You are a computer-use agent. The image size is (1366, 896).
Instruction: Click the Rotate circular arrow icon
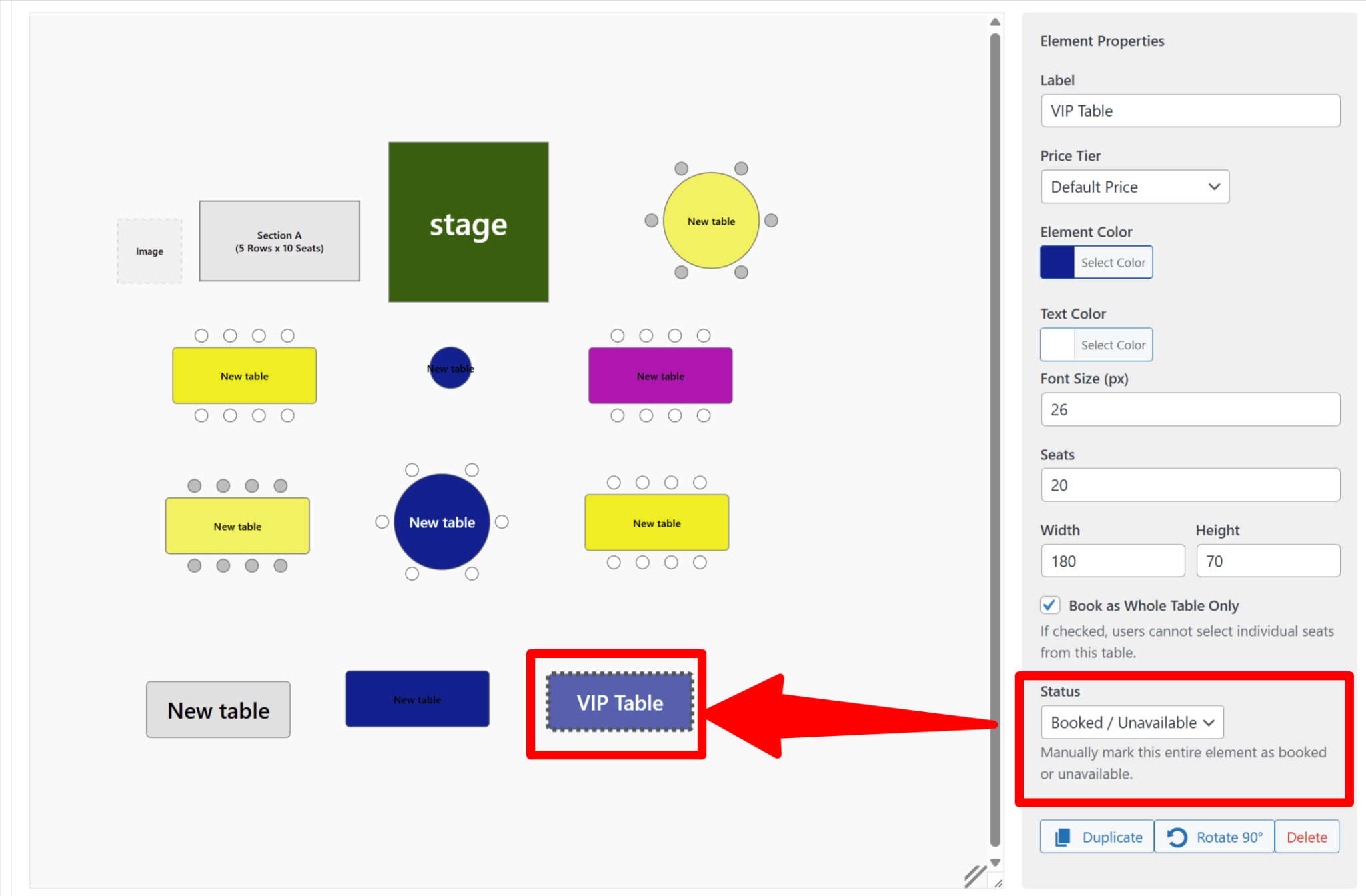[1177, 837]
